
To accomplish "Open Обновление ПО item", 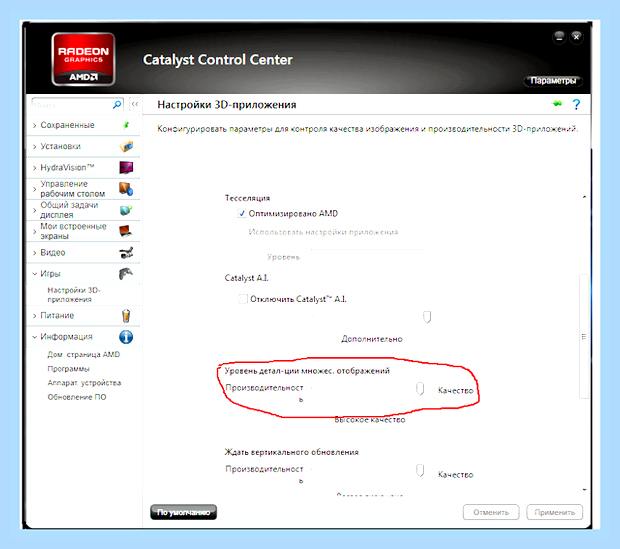I will point(77,397).
